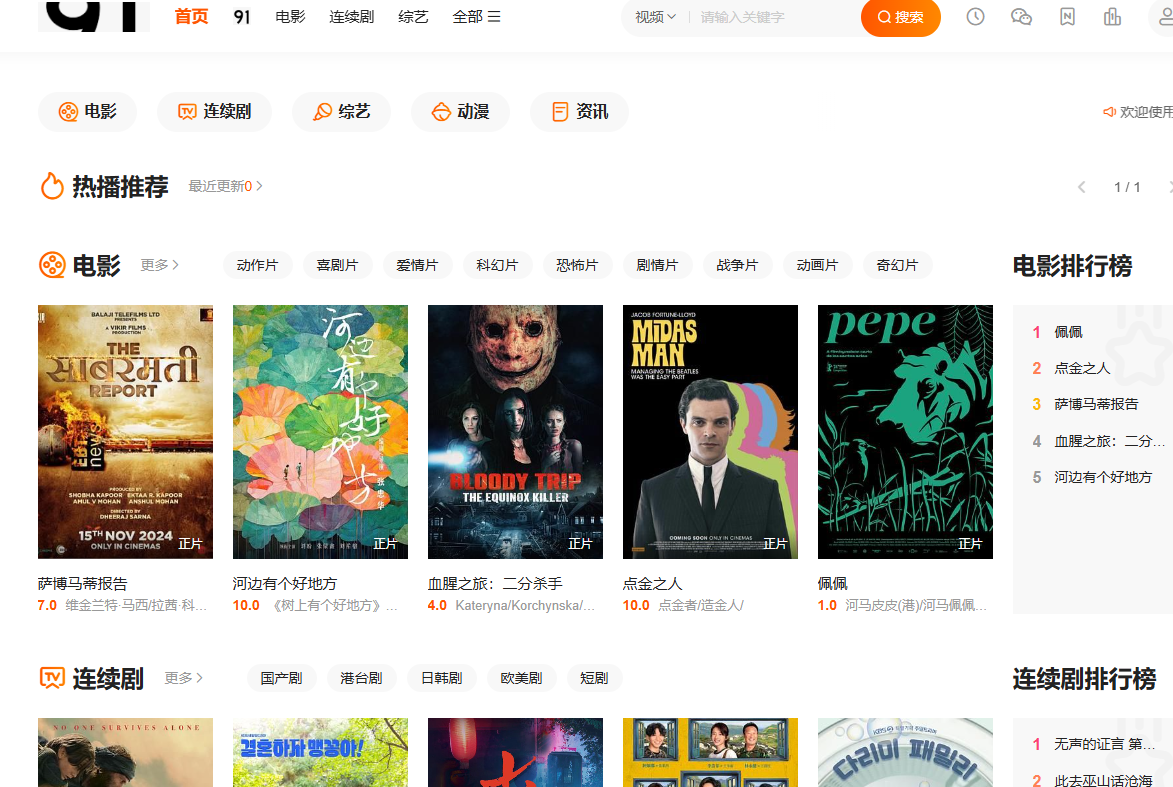Image resolution: width=1173 pixels, height=787 pixels.
Task: Switch to the 连续剧 top nav tab
Action: tap(352, 16)
